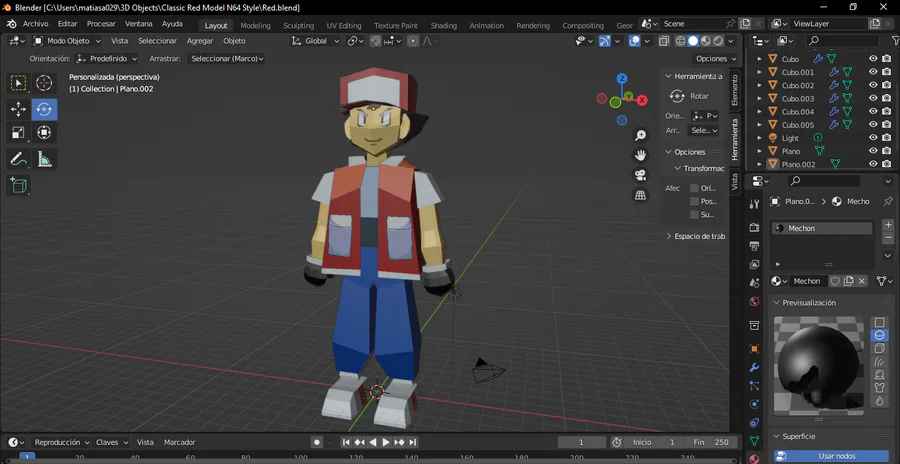Open the Seleccionar (Marco) drag dropdown
This screenshot has height=464, width=900.
[226, 59]
